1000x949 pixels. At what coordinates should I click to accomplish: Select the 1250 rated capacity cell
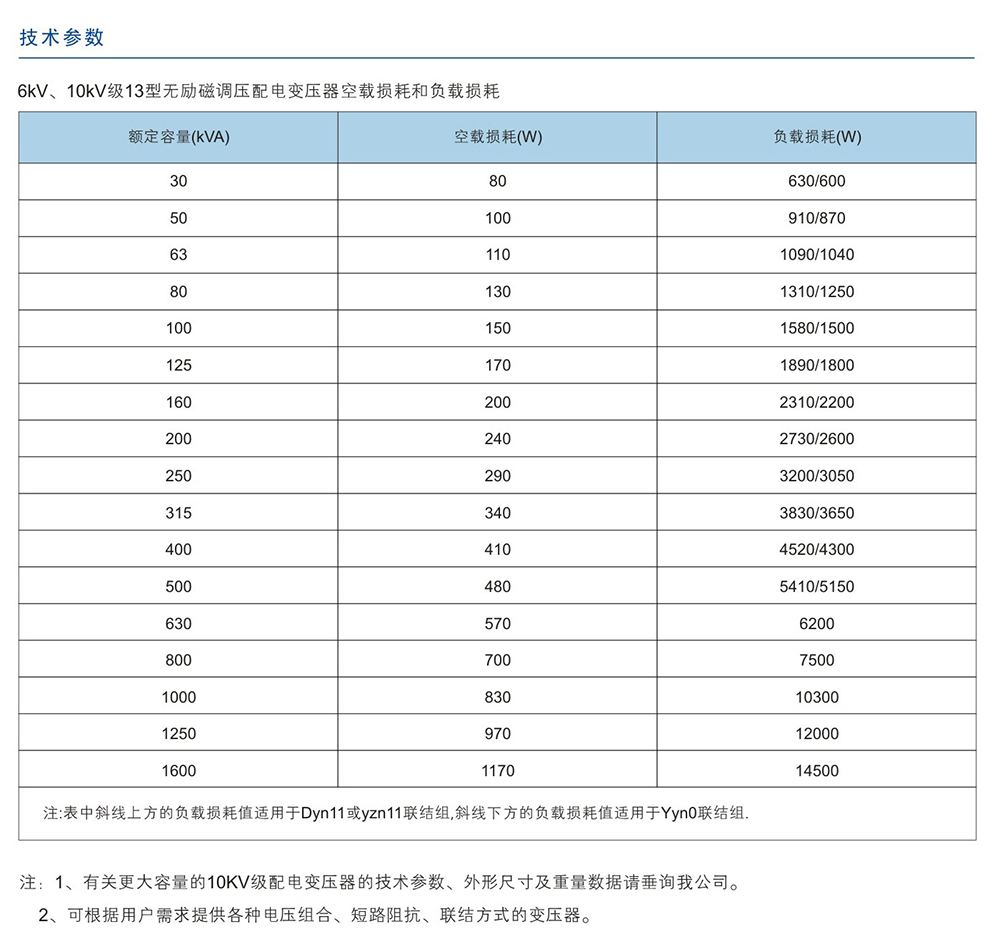[x=179, y=733]
